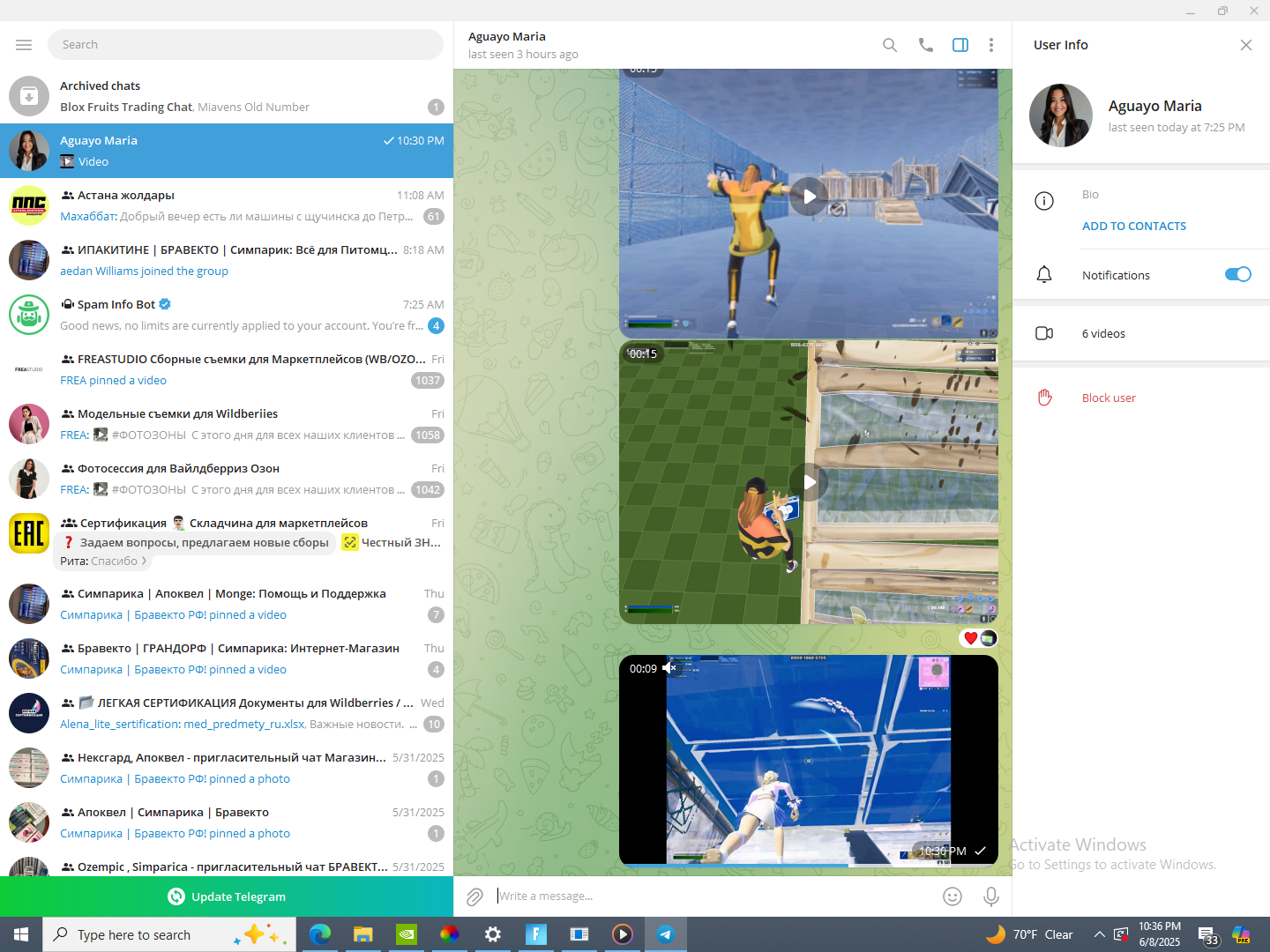Open Модельные съемки для Wildberiies chat
This screenshot has width=1270, height=952.
click(x=227, y=424)
